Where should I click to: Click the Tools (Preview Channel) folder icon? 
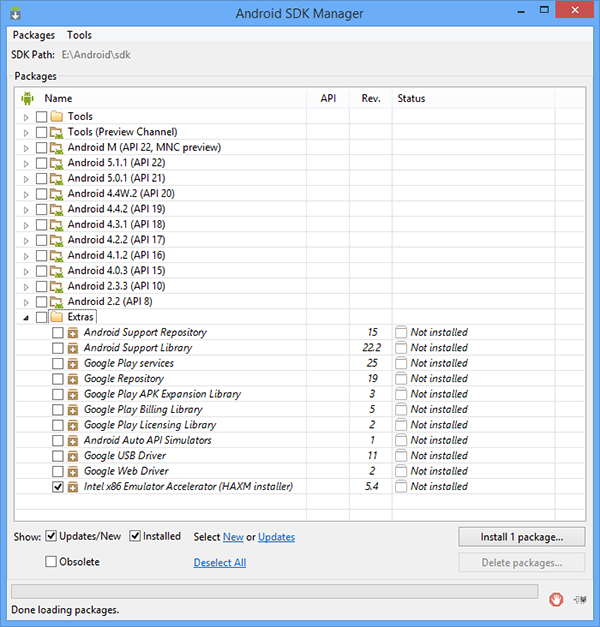(x=57, y=132)
